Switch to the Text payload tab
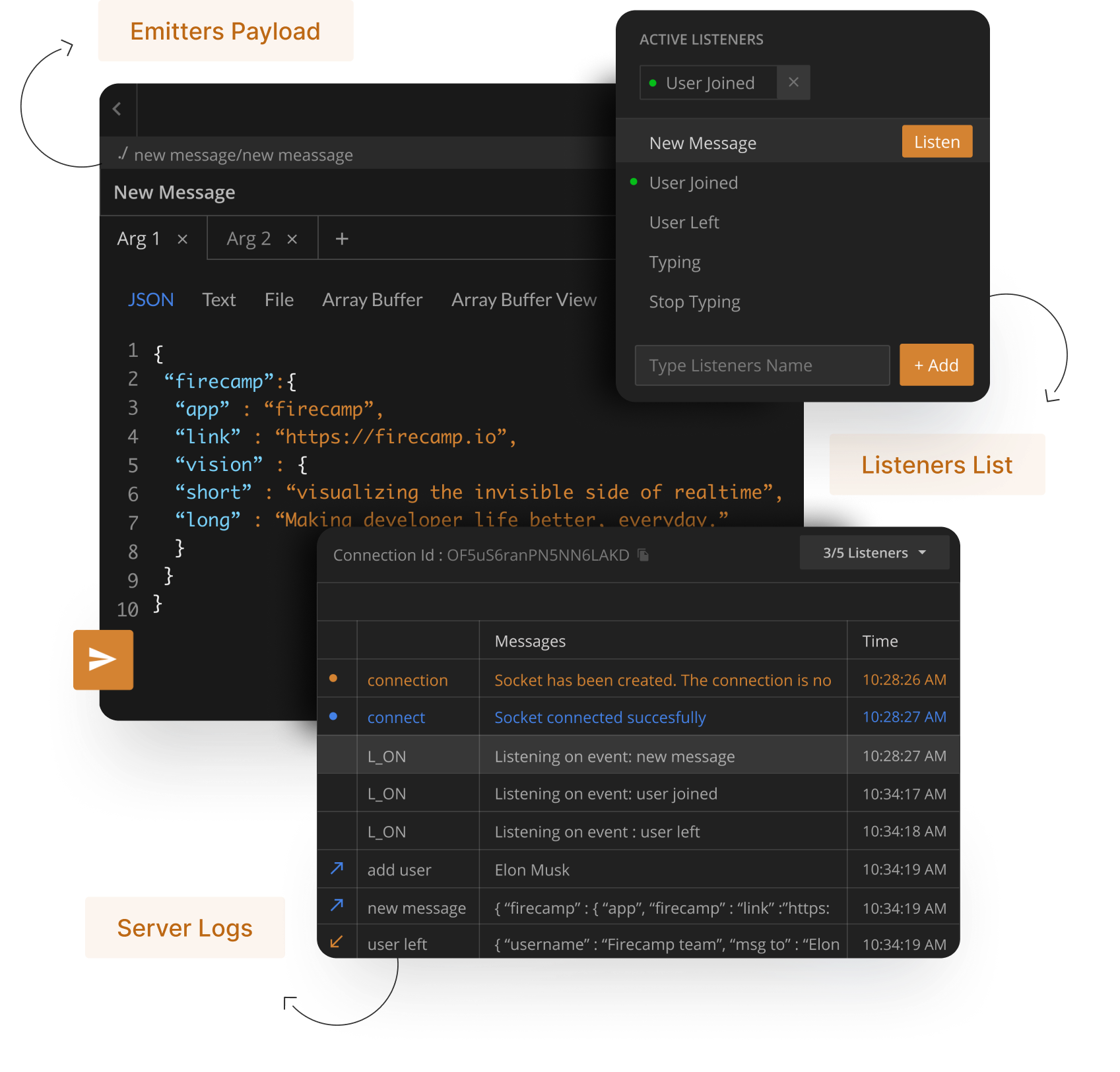 (x=218, y=300)
